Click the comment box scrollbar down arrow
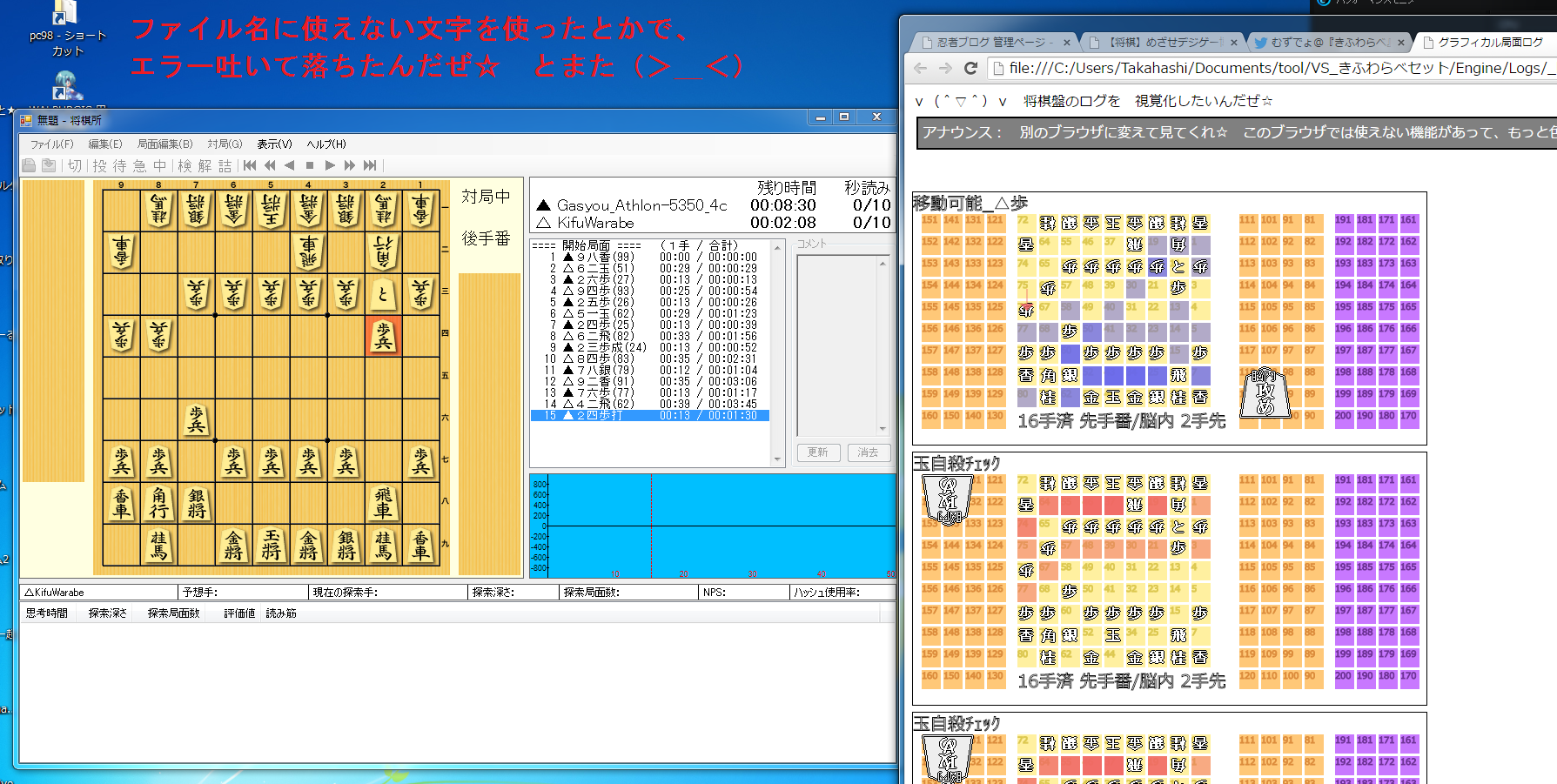The height and width of the screenshot is (784, 1557). 883,429
